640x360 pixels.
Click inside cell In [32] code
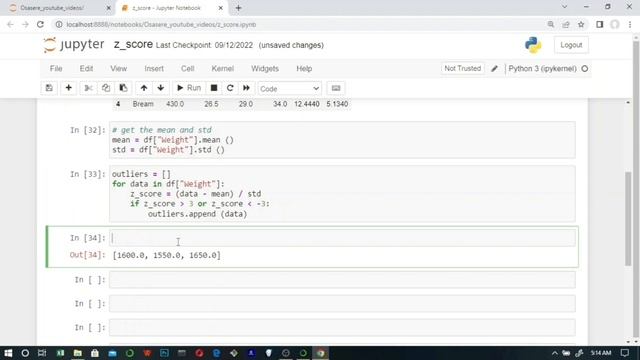click(342, 140)
